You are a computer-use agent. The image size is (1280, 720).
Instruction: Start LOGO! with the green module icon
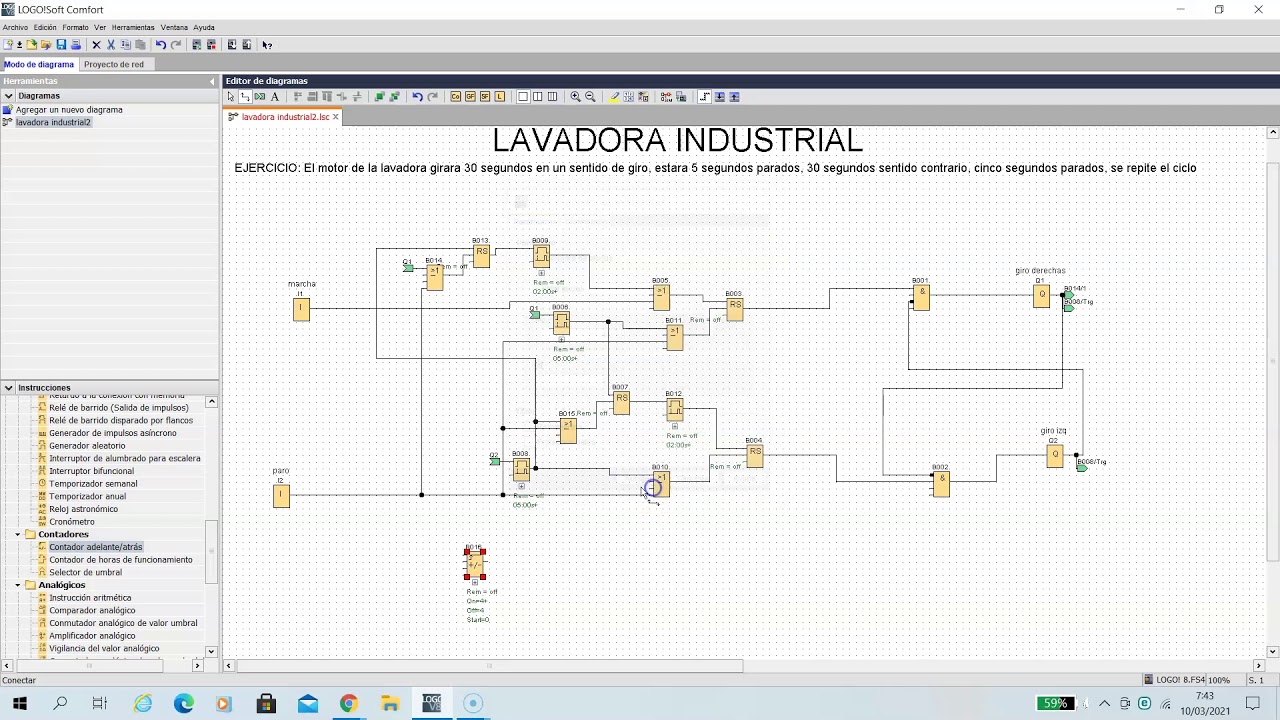197,45
